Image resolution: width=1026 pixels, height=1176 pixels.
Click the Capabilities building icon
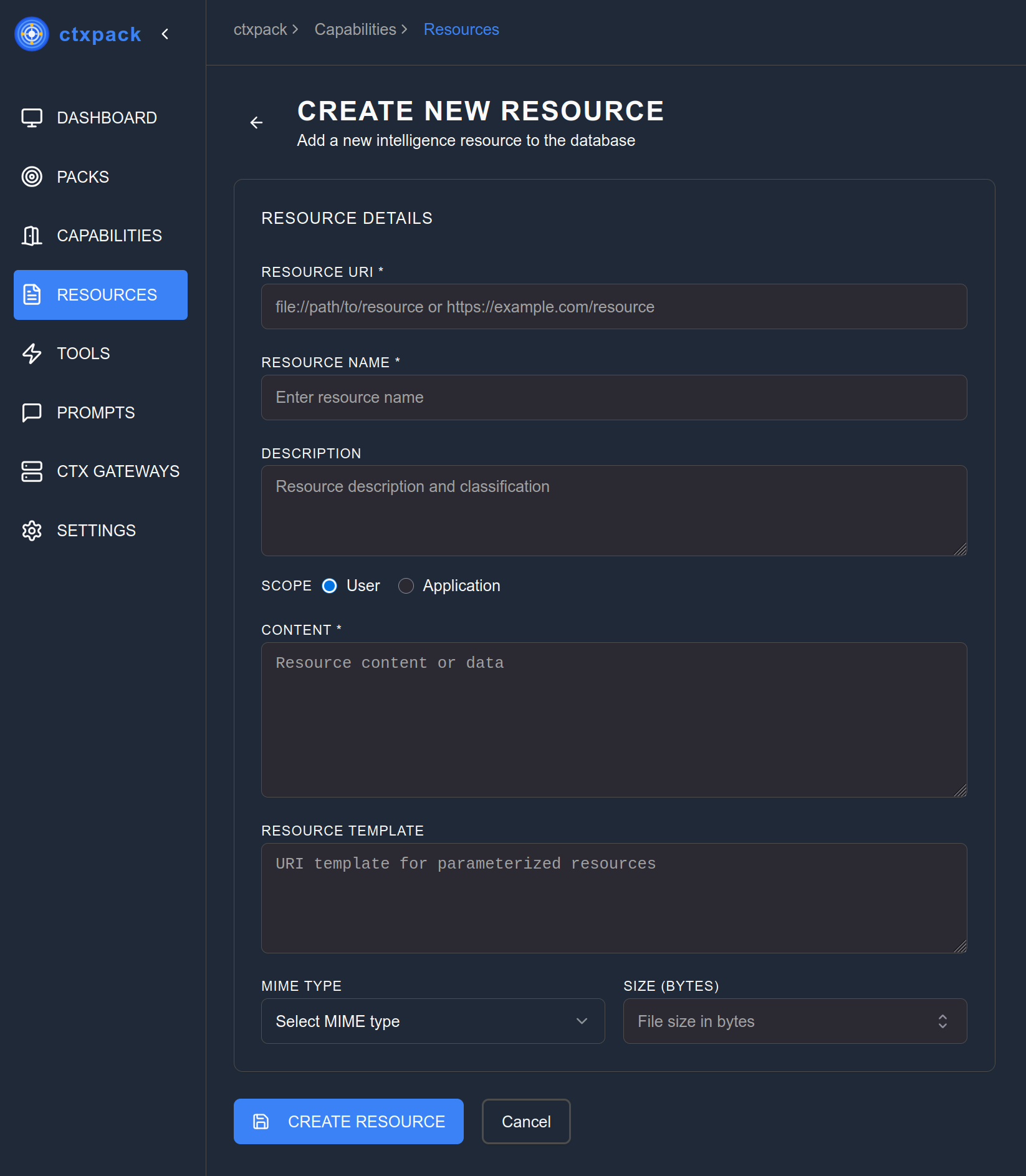coord(32,236)
